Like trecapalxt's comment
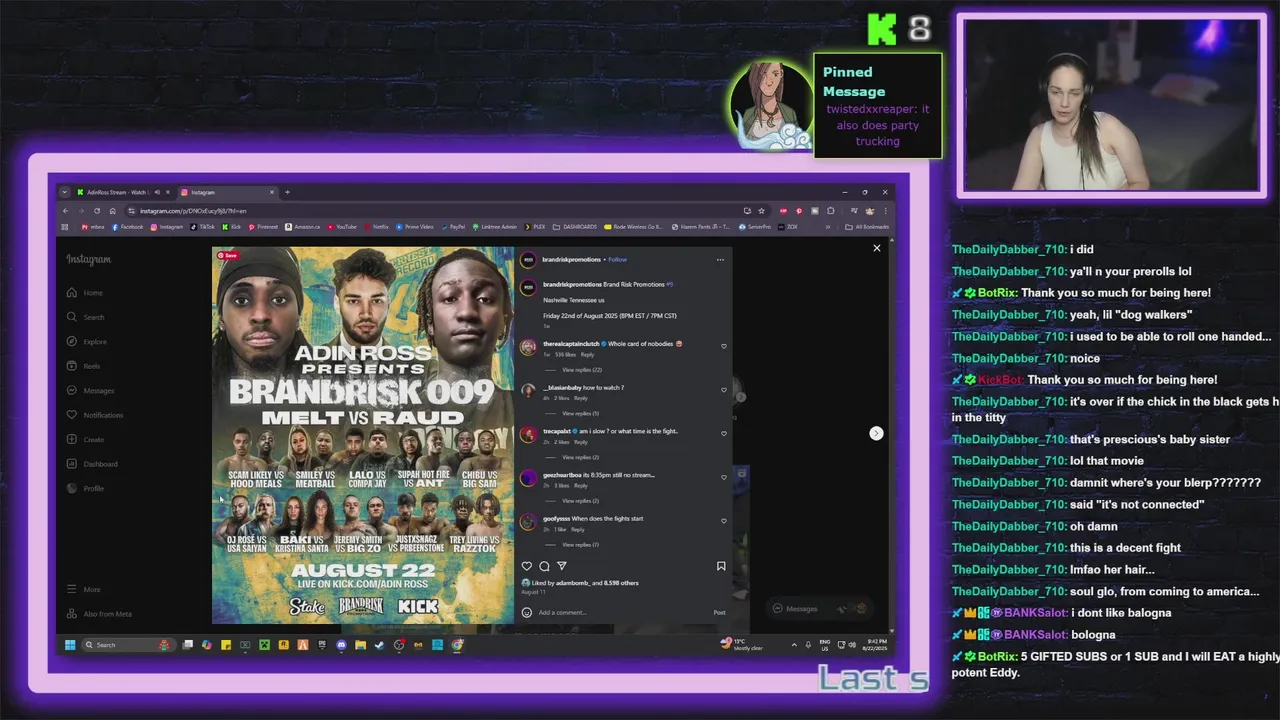The height and width of the screenshot is (720, 1280). point(724,433)
